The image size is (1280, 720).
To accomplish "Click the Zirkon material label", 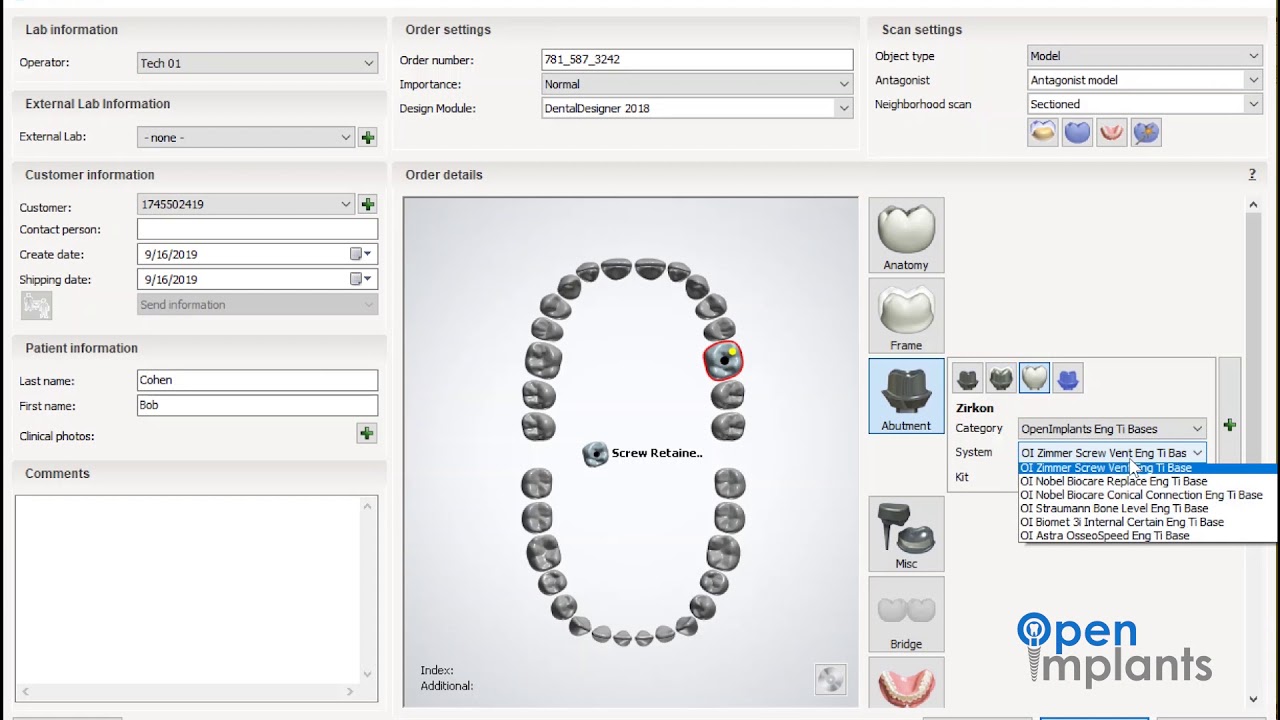I will click(975, 408).
